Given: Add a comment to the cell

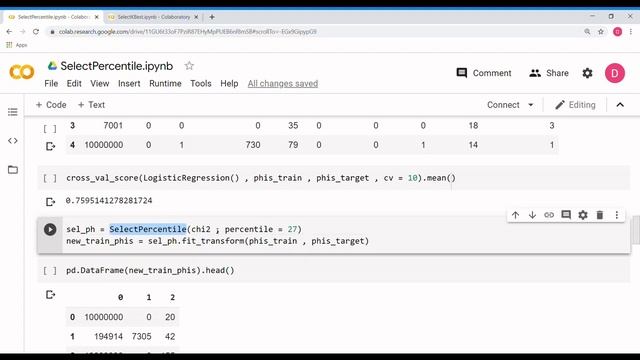Looking at the screenshot, I should click(x=566, y=215).
